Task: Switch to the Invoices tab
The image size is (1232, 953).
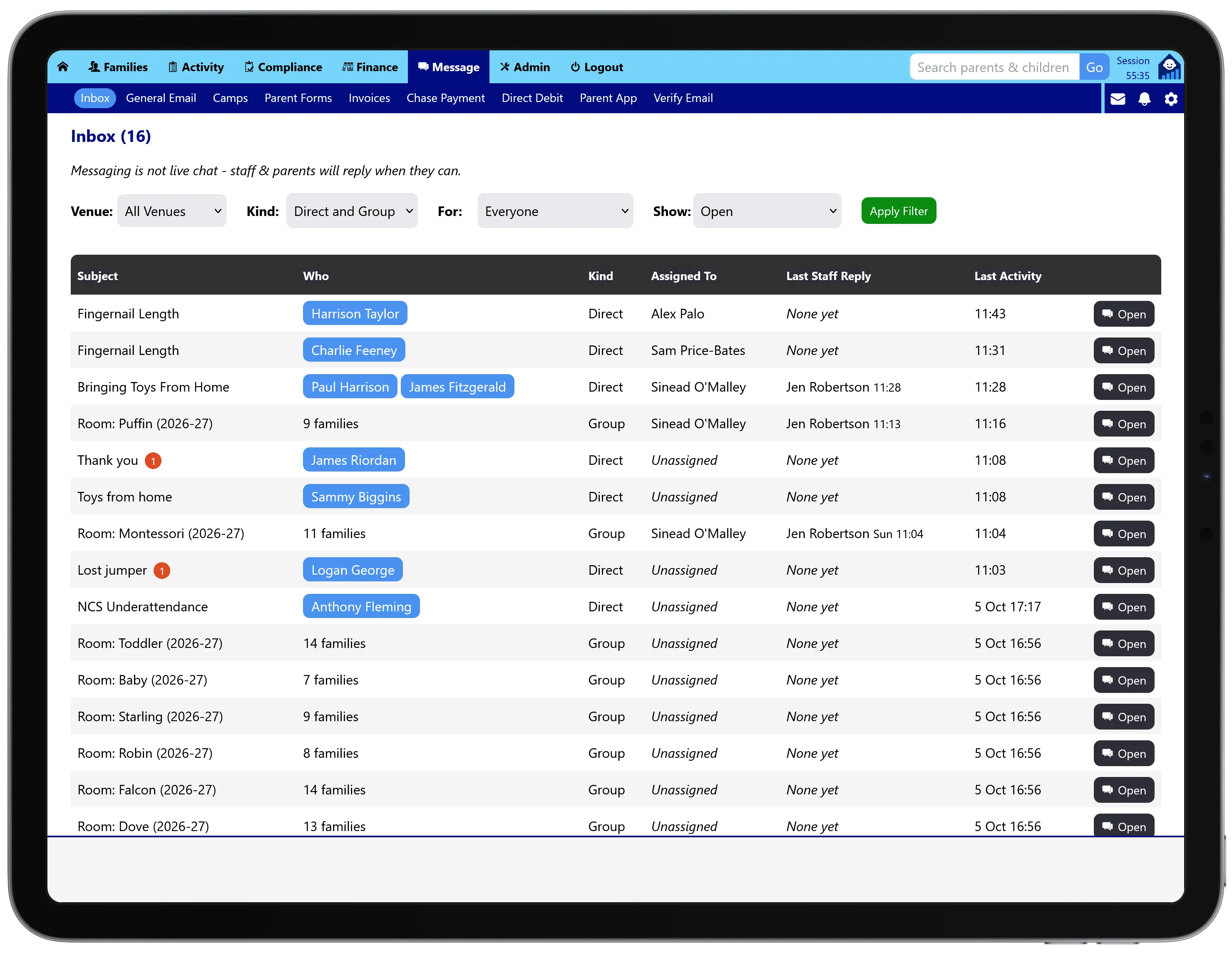Action: pos(369,98)
